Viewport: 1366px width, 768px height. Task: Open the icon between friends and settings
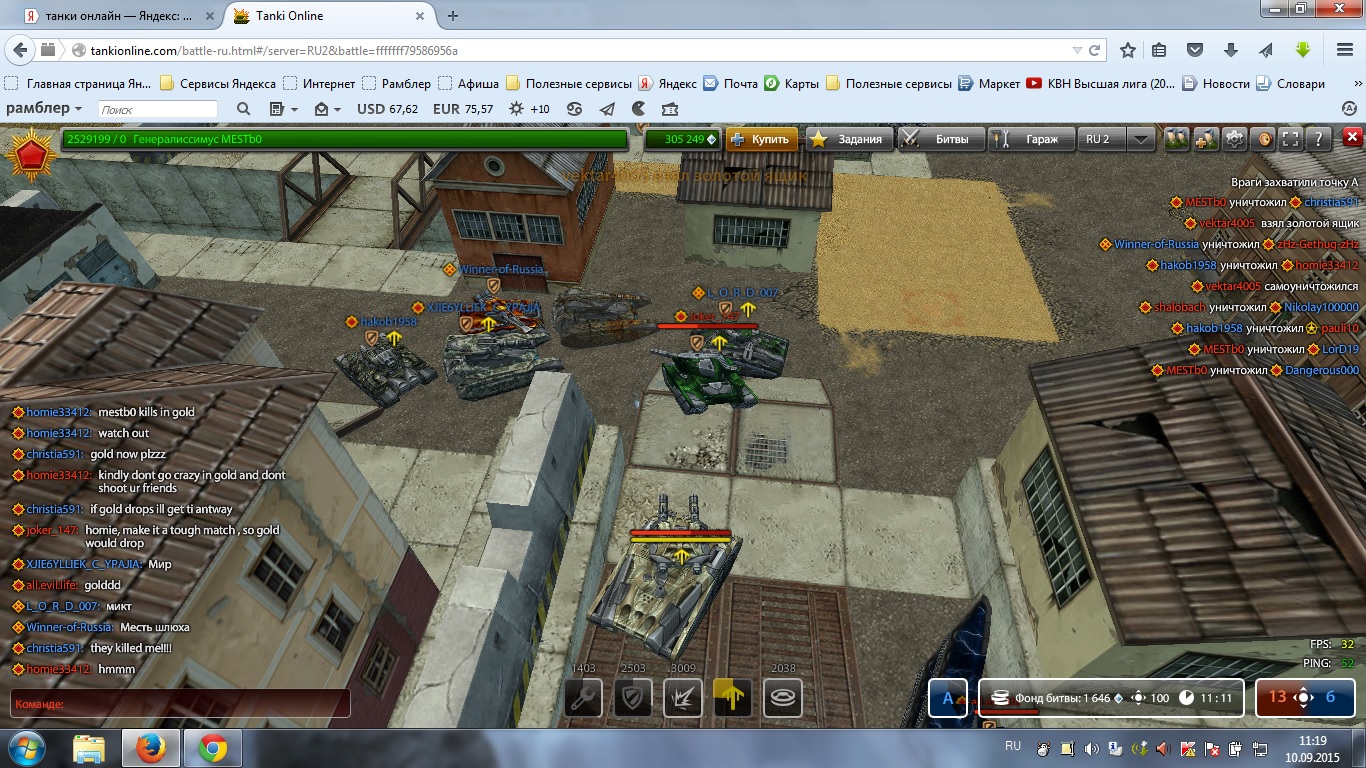click(x=1206, y=139)
